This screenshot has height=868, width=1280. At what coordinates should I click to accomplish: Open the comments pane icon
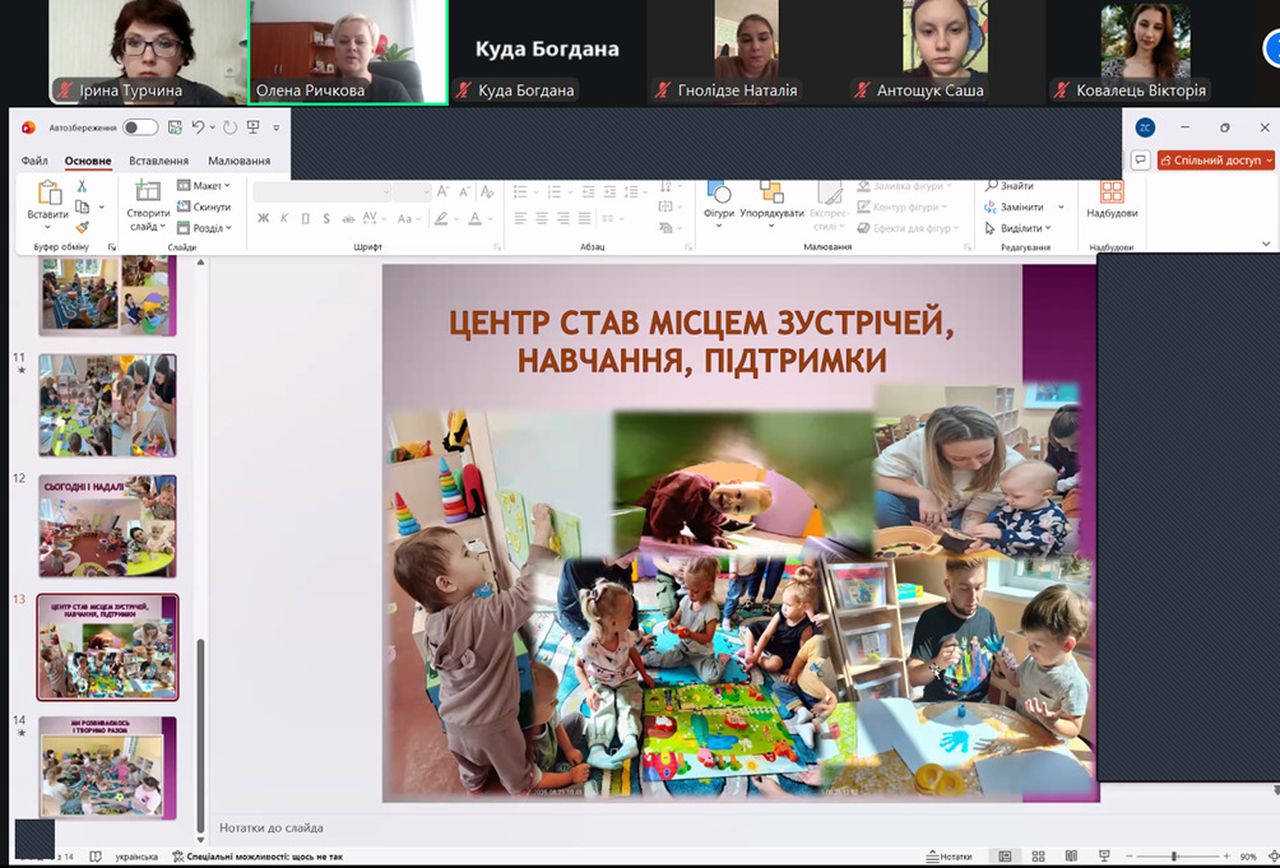pyautogui.click(x=1140, y=160)
